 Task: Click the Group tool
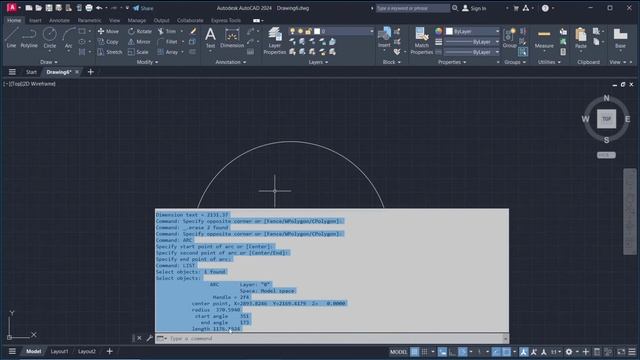coord(509,38)
